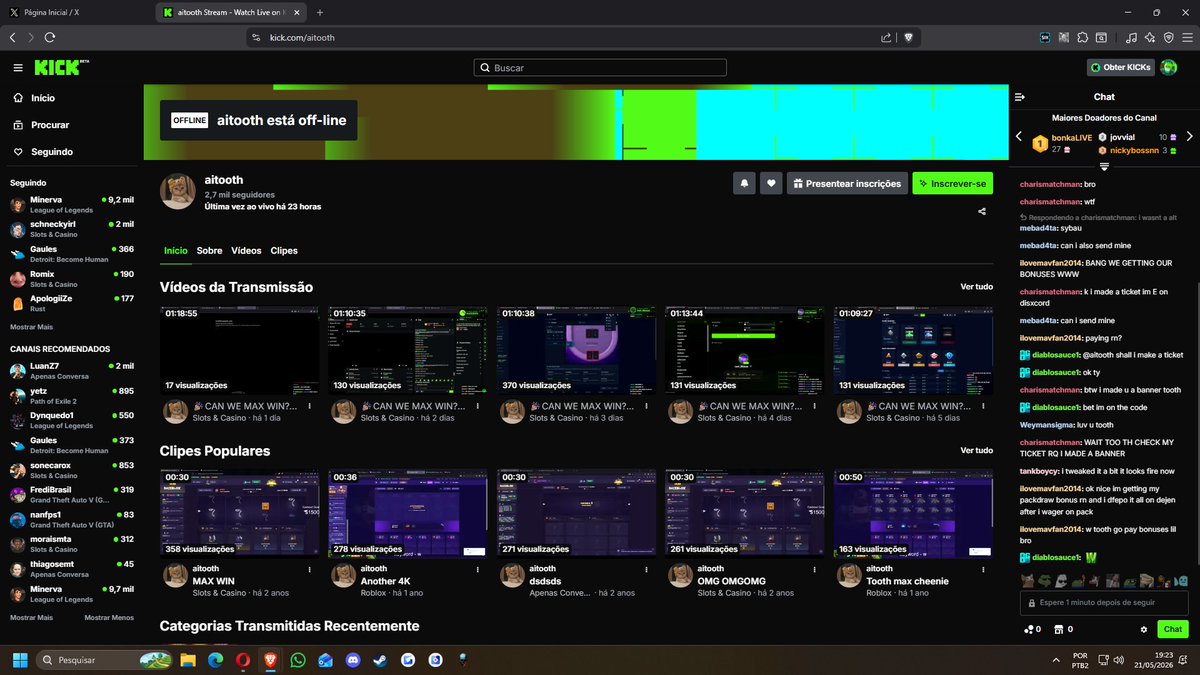Open WhatsApp from the taskbar
1200x675 pixels.
pyautogui.click(x=298, y=660)
